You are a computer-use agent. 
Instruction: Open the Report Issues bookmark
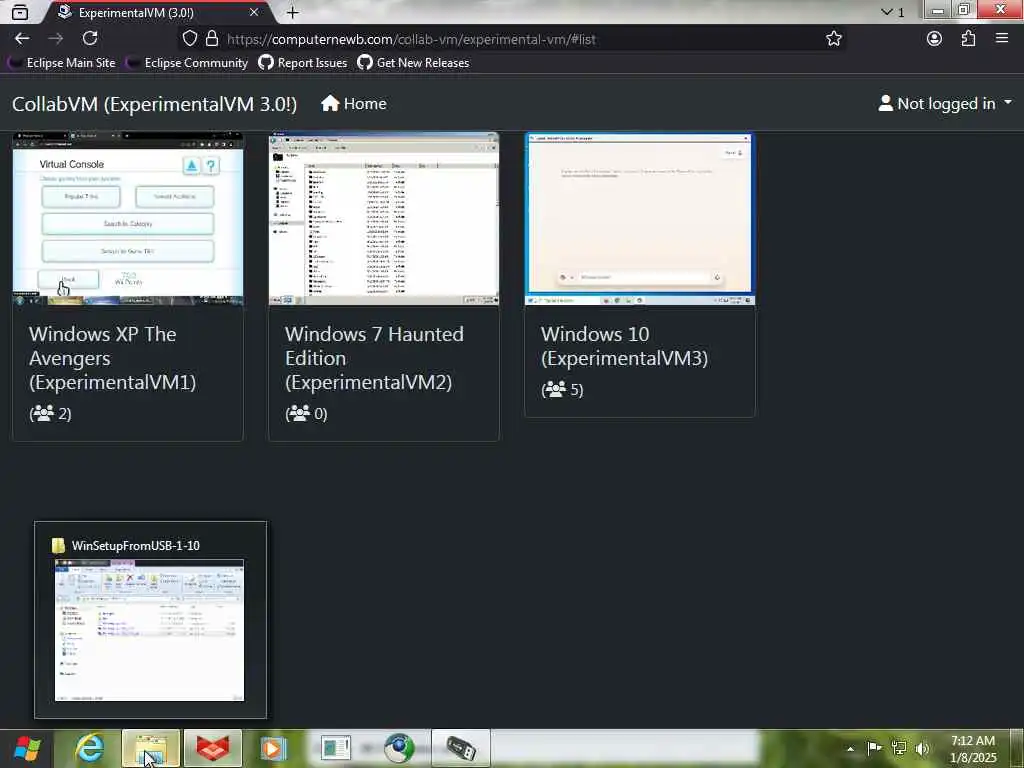pos(303,63)
